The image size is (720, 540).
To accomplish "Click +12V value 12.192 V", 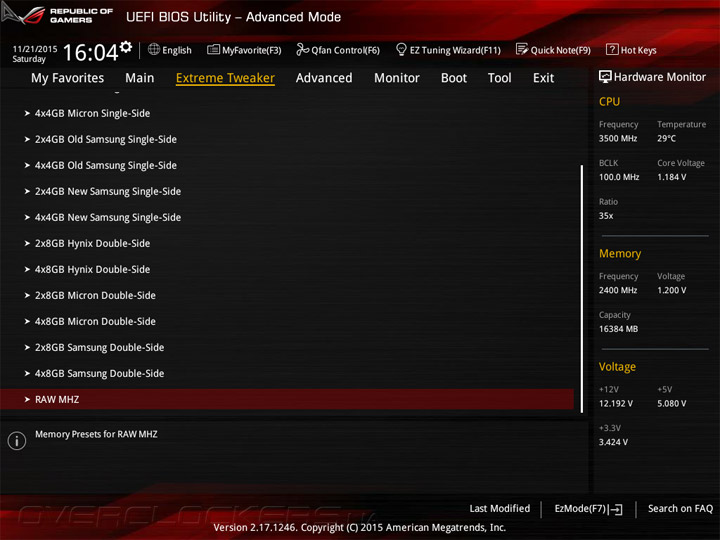I will point(615,404).
